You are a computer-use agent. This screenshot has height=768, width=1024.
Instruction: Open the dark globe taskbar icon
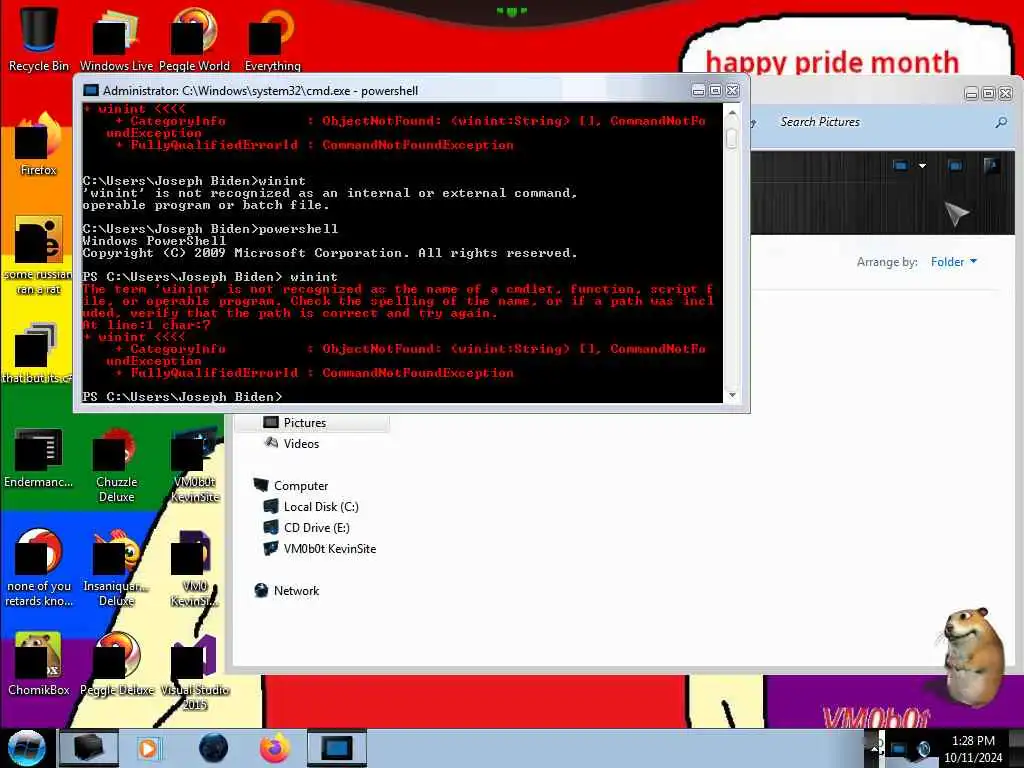coord(214,748)
